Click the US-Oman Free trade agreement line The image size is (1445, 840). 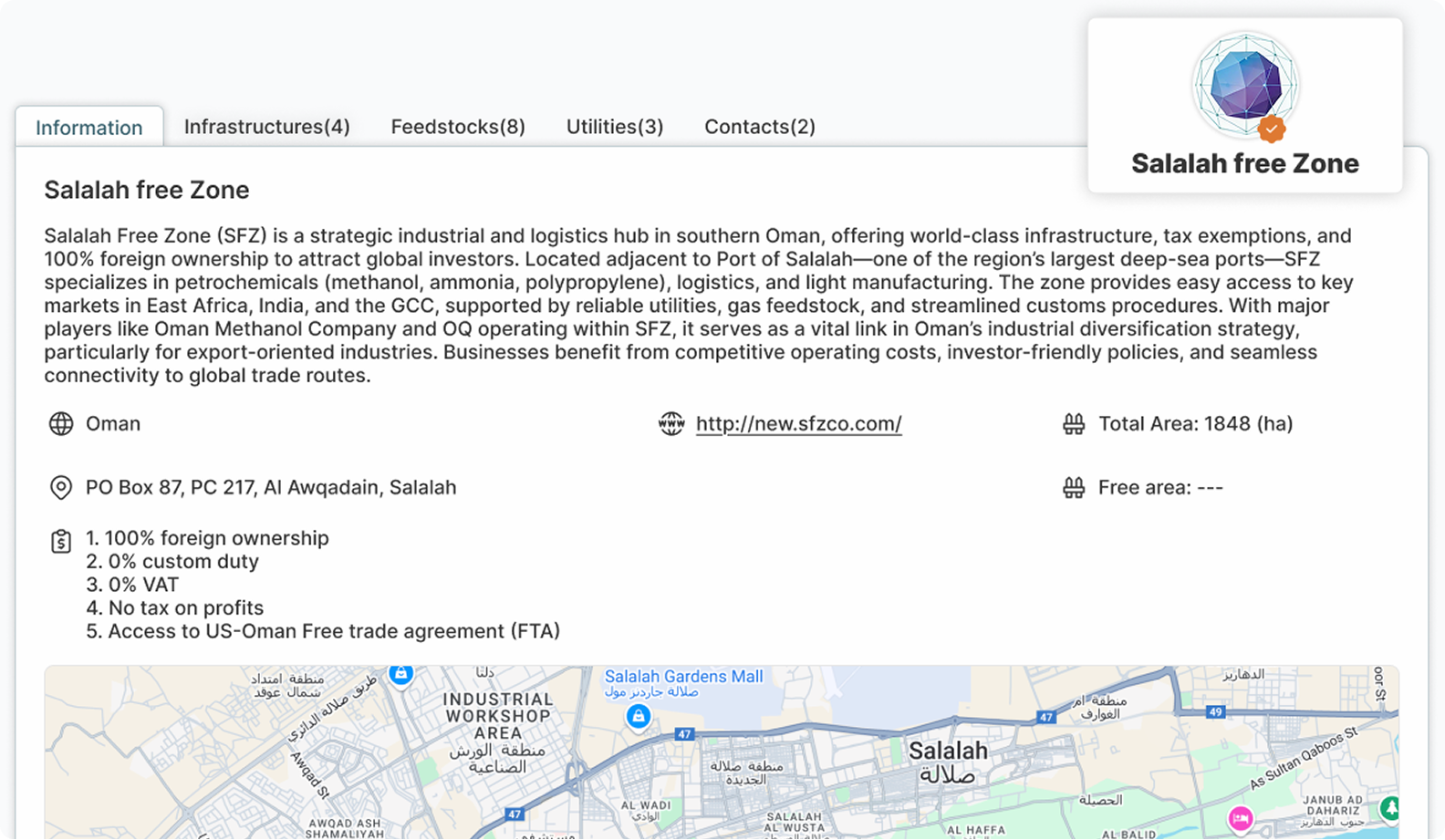click(x=323, y=631)
